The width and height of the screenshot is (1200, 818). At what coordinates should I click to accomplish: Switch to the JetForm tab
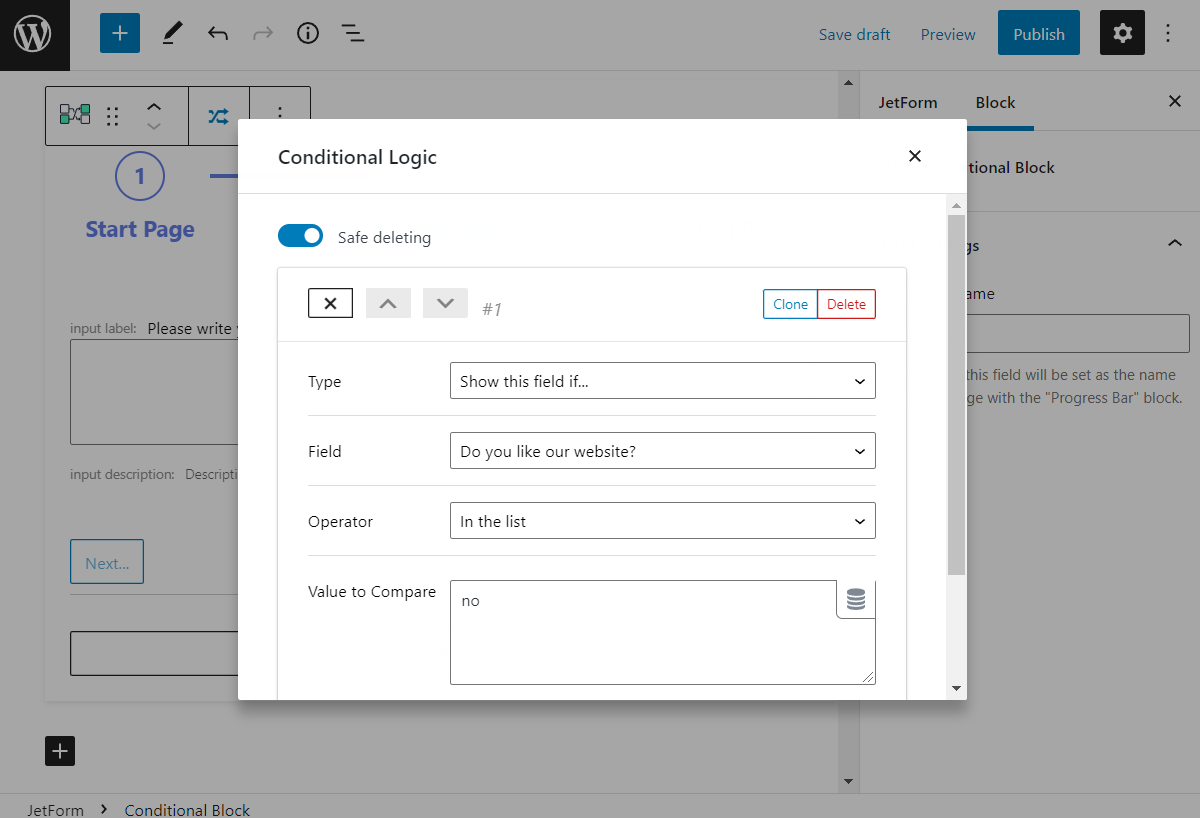coord(908,101)
